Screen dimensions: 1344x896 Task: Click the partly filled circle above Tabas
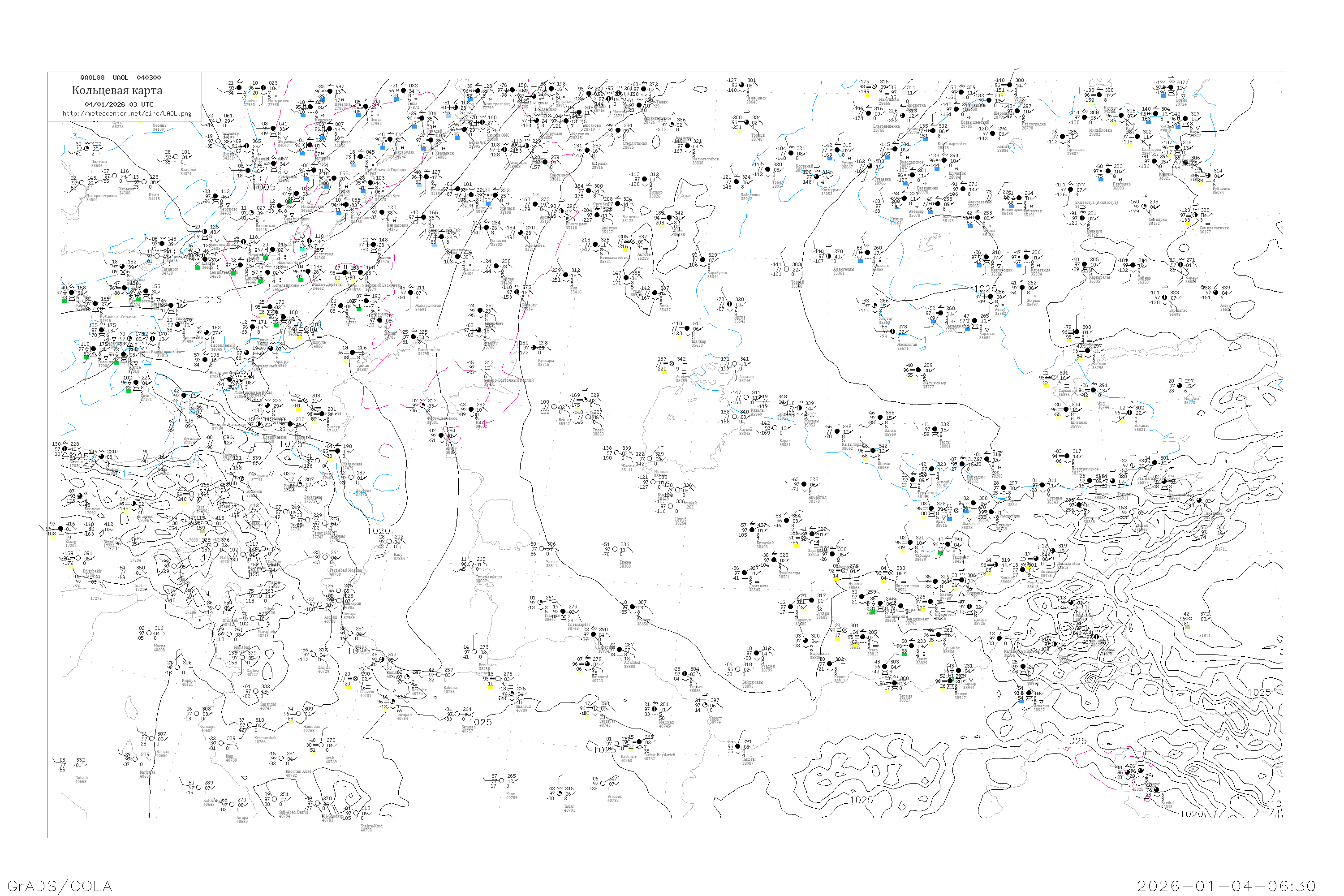coord(560,793)
